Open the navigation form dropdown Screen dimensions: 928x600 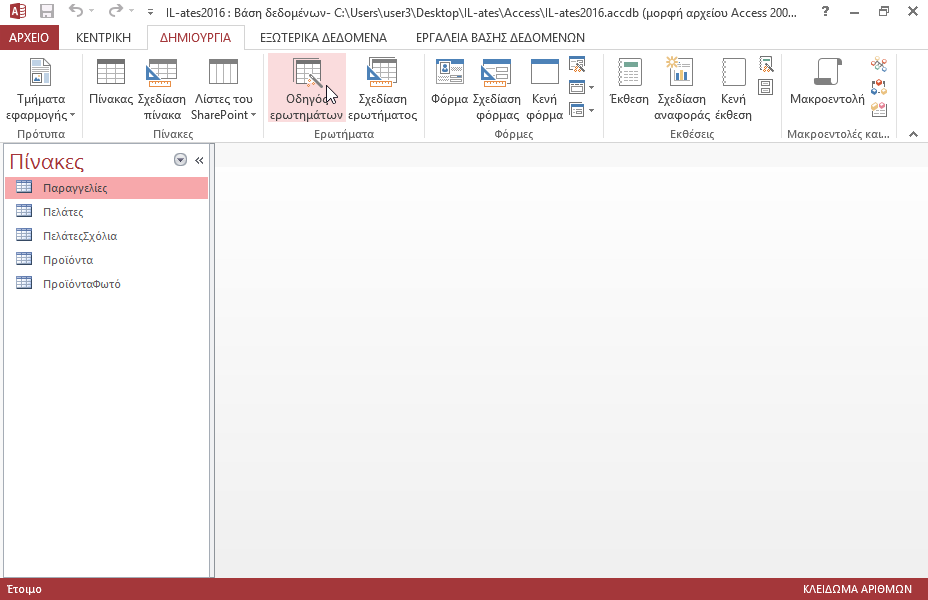pyautogui.click(x=581, y=88)
